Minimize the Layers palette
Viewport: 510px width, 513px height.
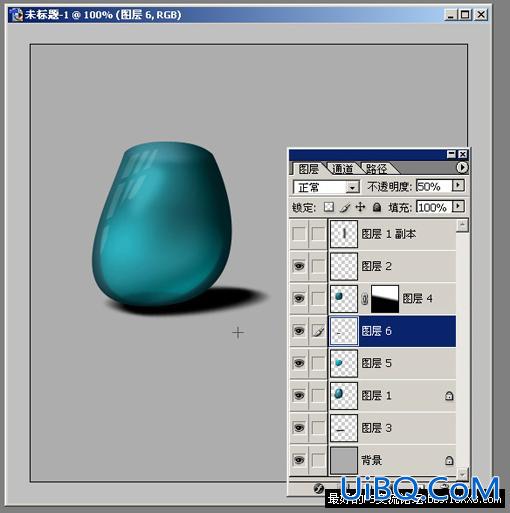pyautogui.click(x=451, y=154)
